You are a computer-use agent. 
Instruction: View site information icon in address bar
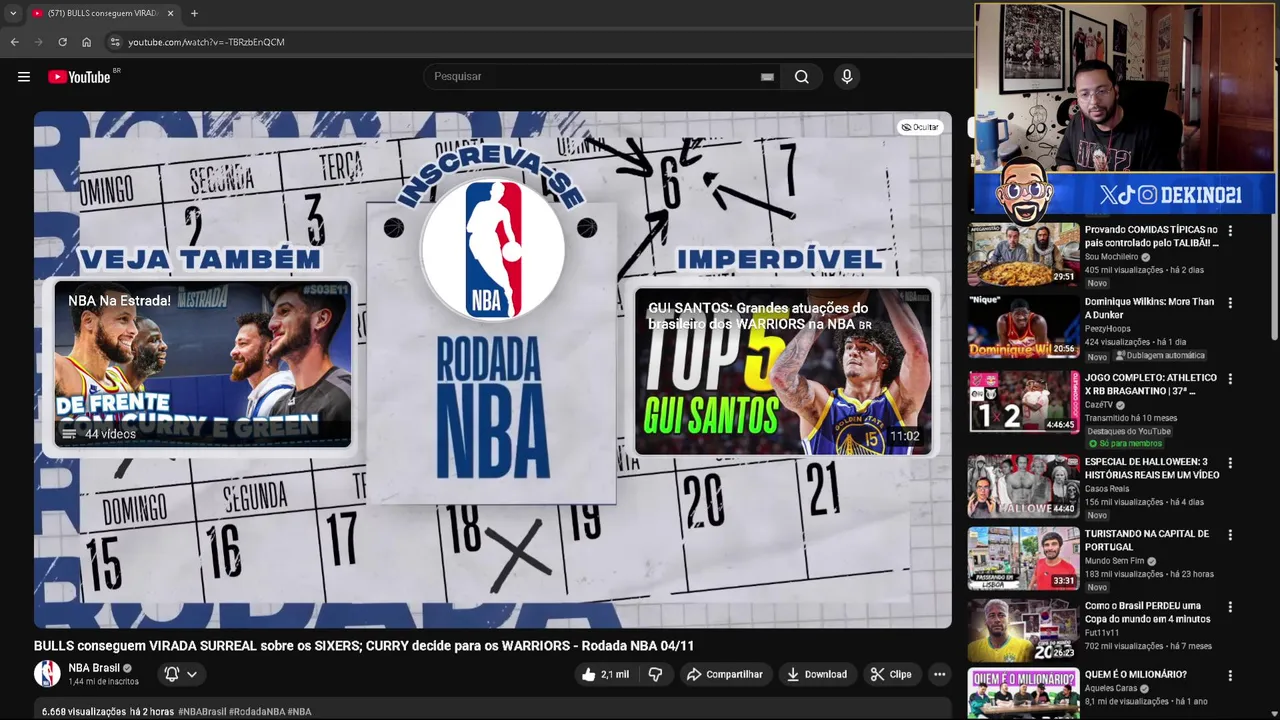[x=115, y=42]
